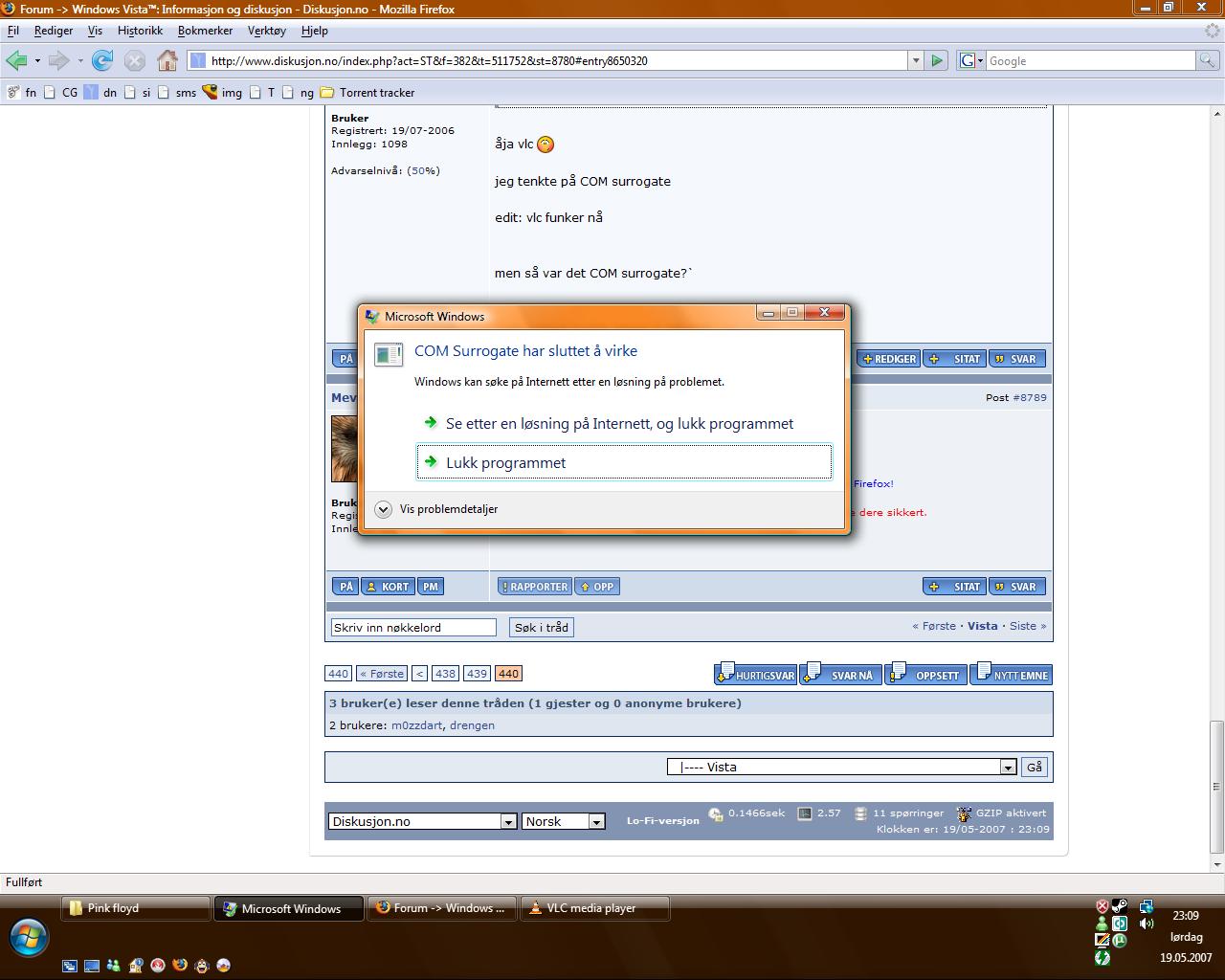Click Show desktop quick launch icon
This screenshot has height=980, width=1225.
pyautogui.click(x=92, y=966)
